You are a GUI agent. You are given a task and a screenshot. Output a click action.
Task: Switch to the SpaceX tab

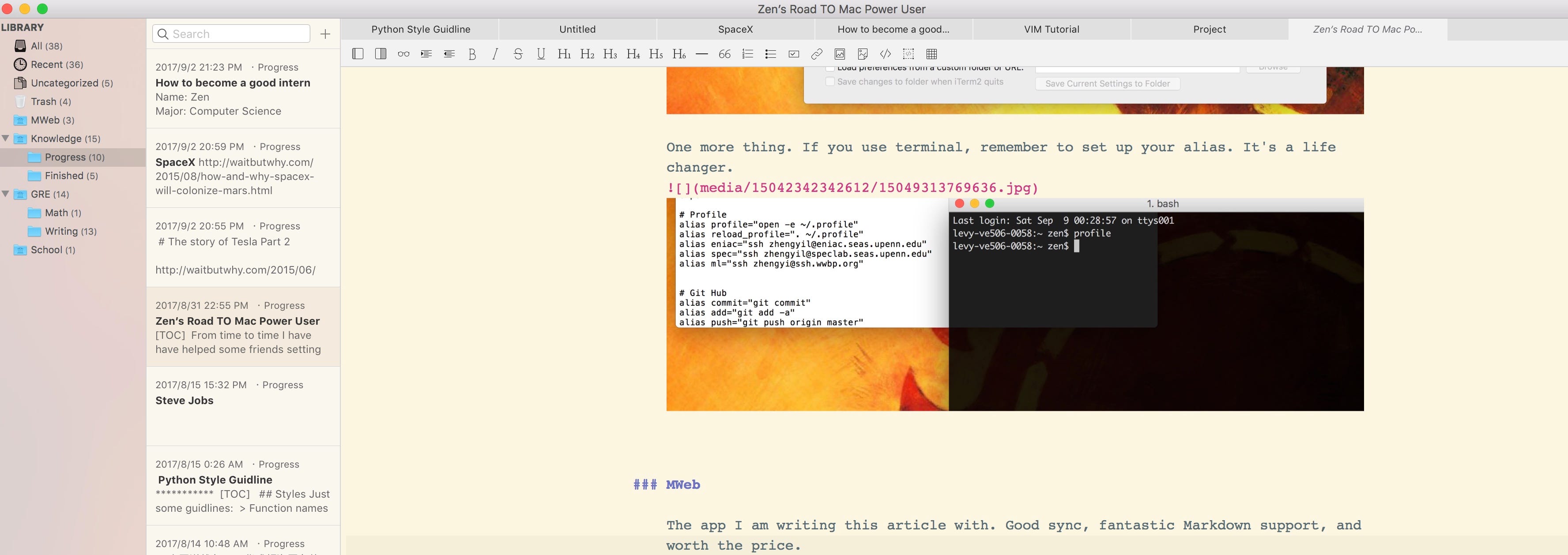735,29
